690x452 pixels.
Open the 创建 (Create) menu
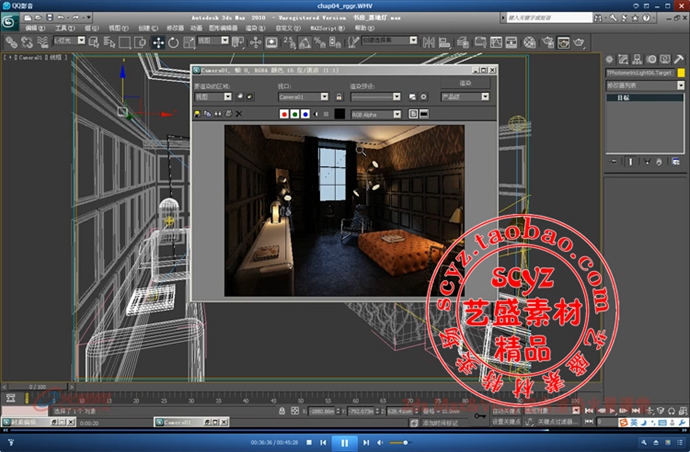(148, 28)
